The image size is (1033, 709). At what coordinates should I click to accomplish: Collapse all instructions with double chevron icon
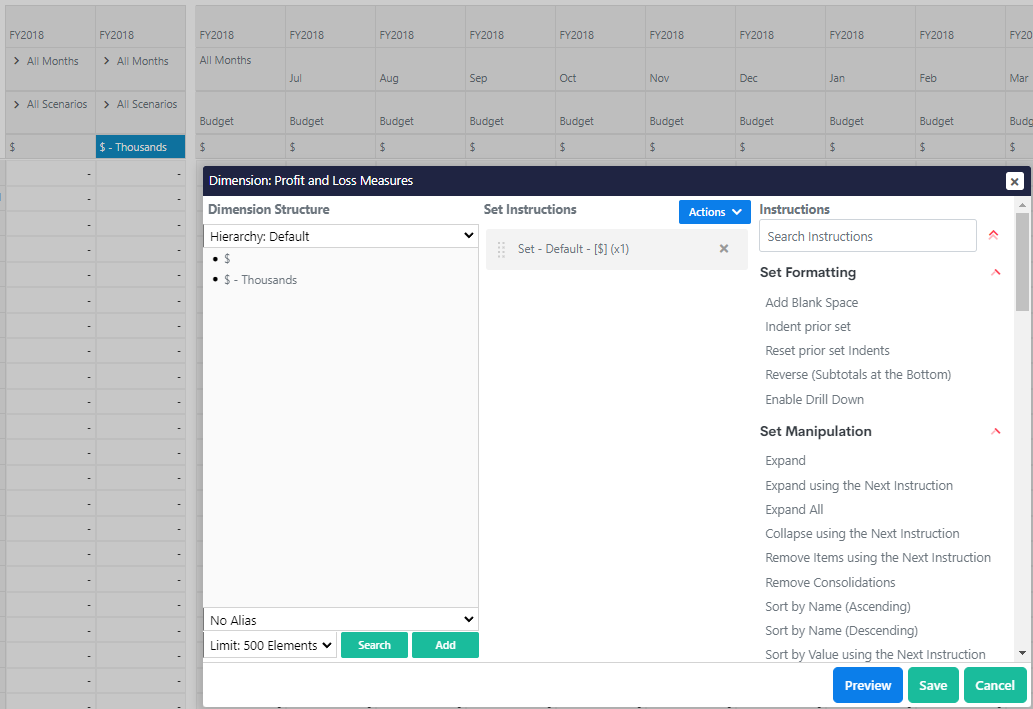tap(993, 236)
